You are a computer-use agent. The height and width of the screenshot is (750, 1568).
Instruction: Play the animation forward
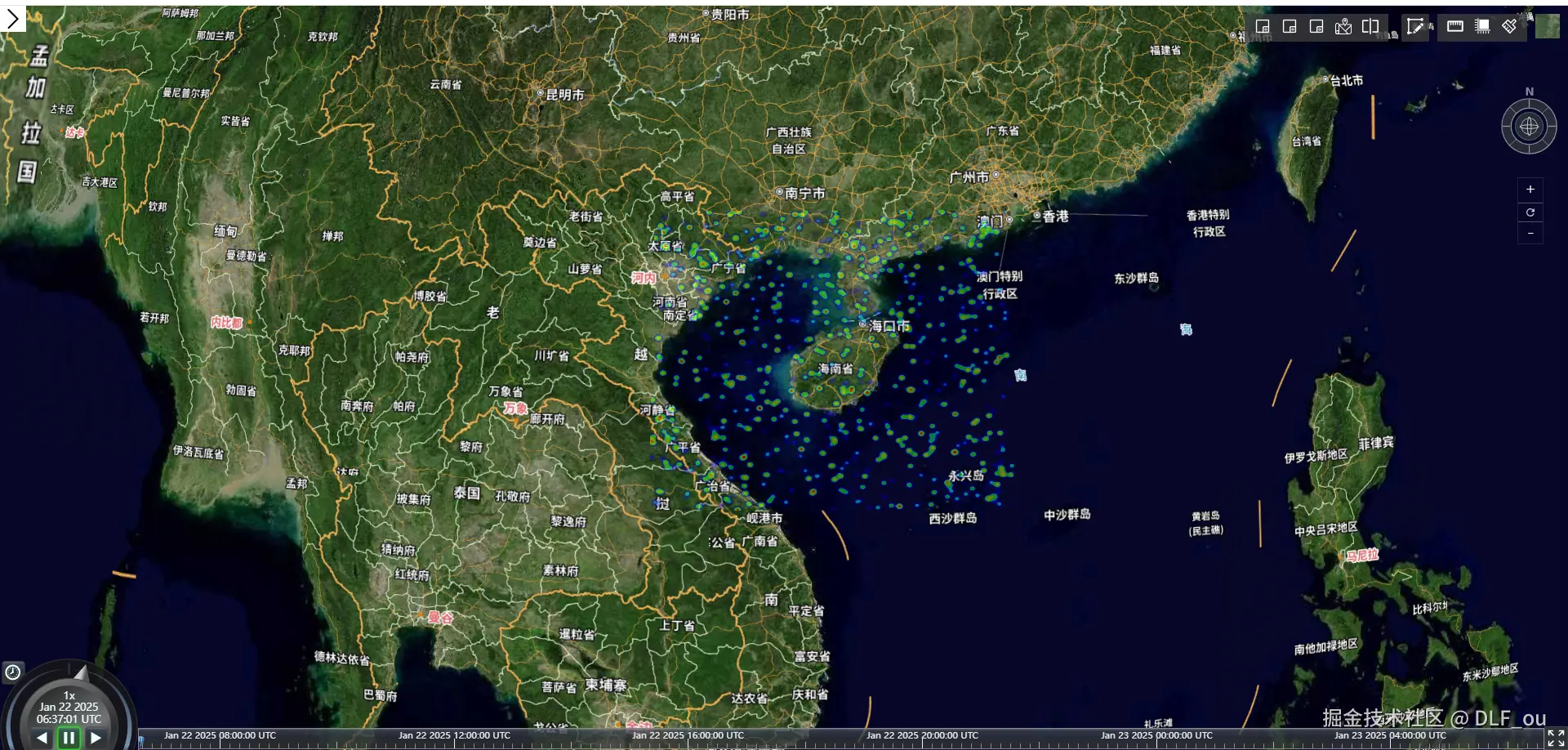pos(96,739)
